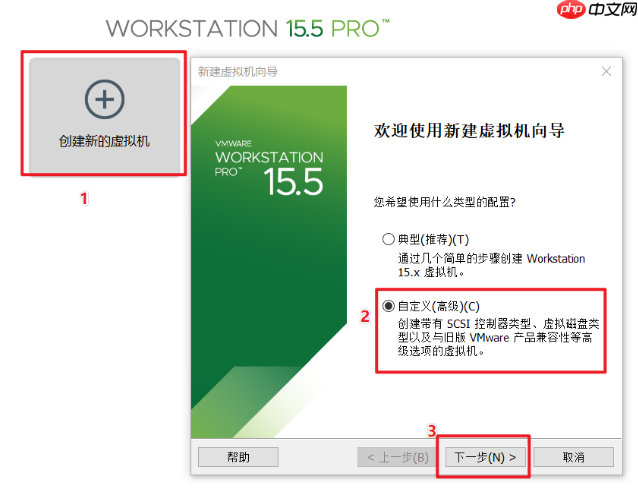
Task: Click the 典型(推荐)(T) option label text
Action: click(x=433, y=239)
